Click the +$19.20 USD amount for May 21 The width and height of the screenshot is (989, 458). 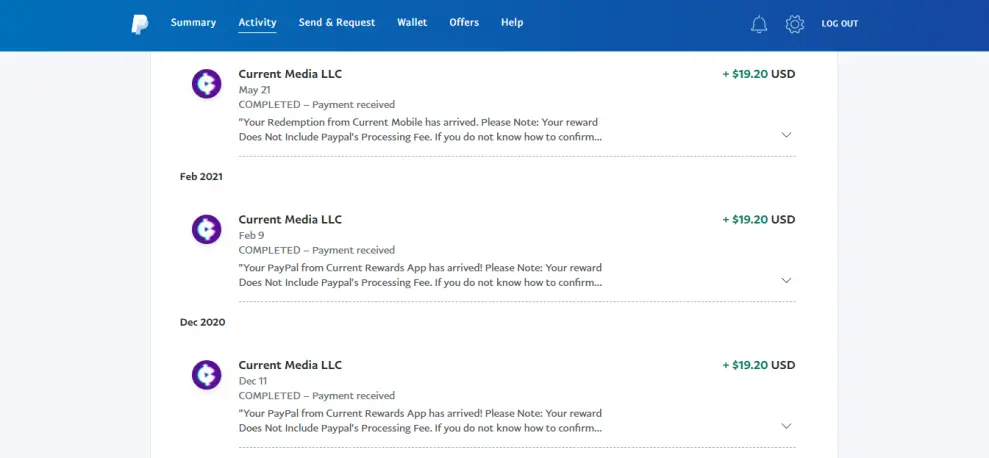[x=759, y=74]
